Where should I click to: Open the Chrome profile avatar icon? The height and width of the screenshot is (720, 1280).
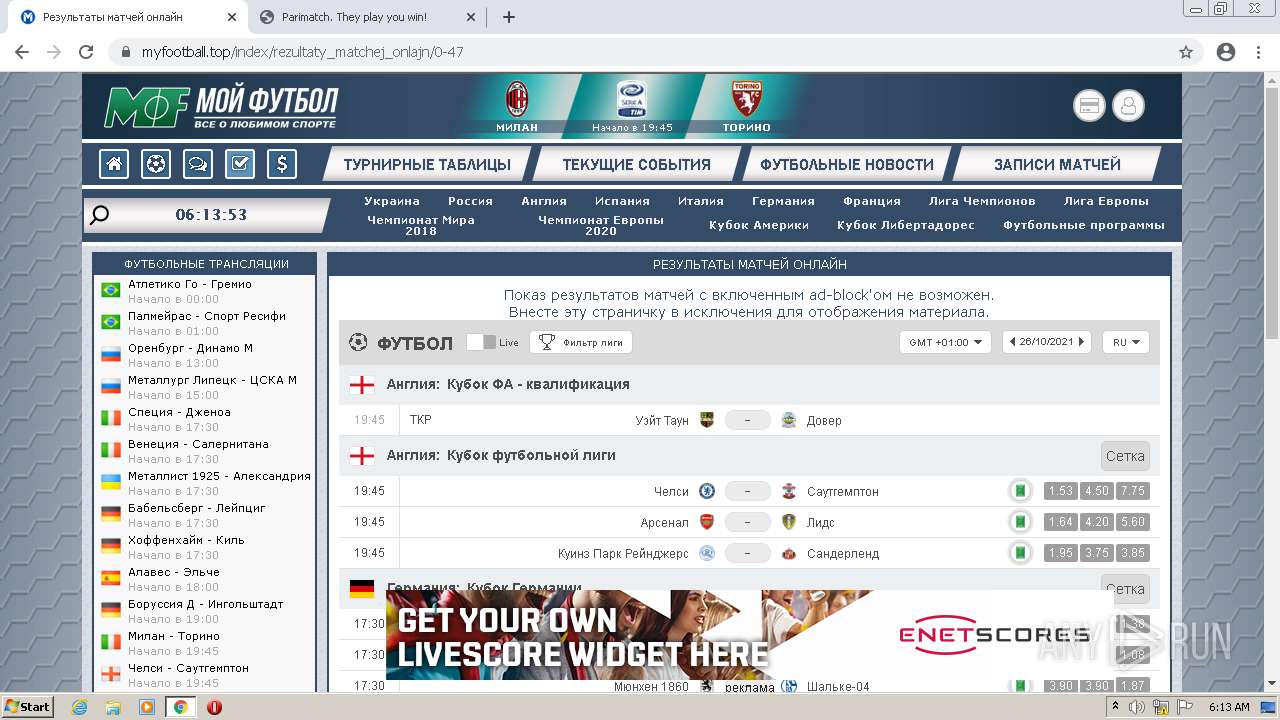tap(1226, 52)
